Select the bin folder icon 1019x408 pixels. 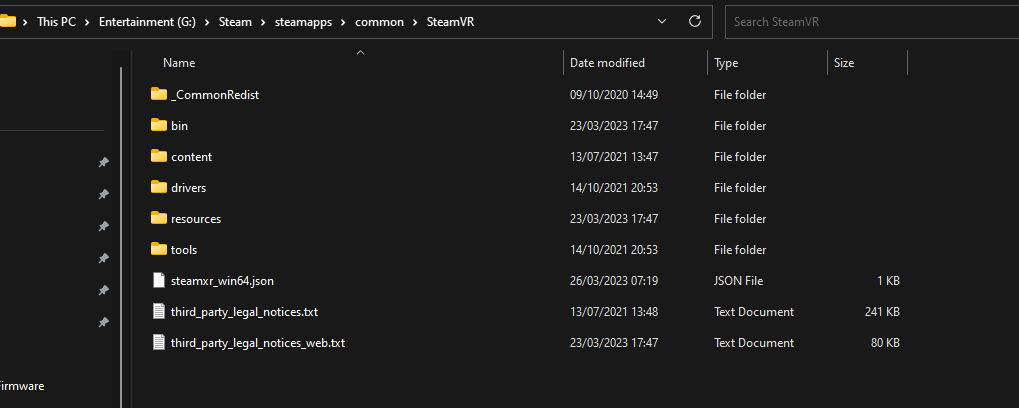(159, 125)
